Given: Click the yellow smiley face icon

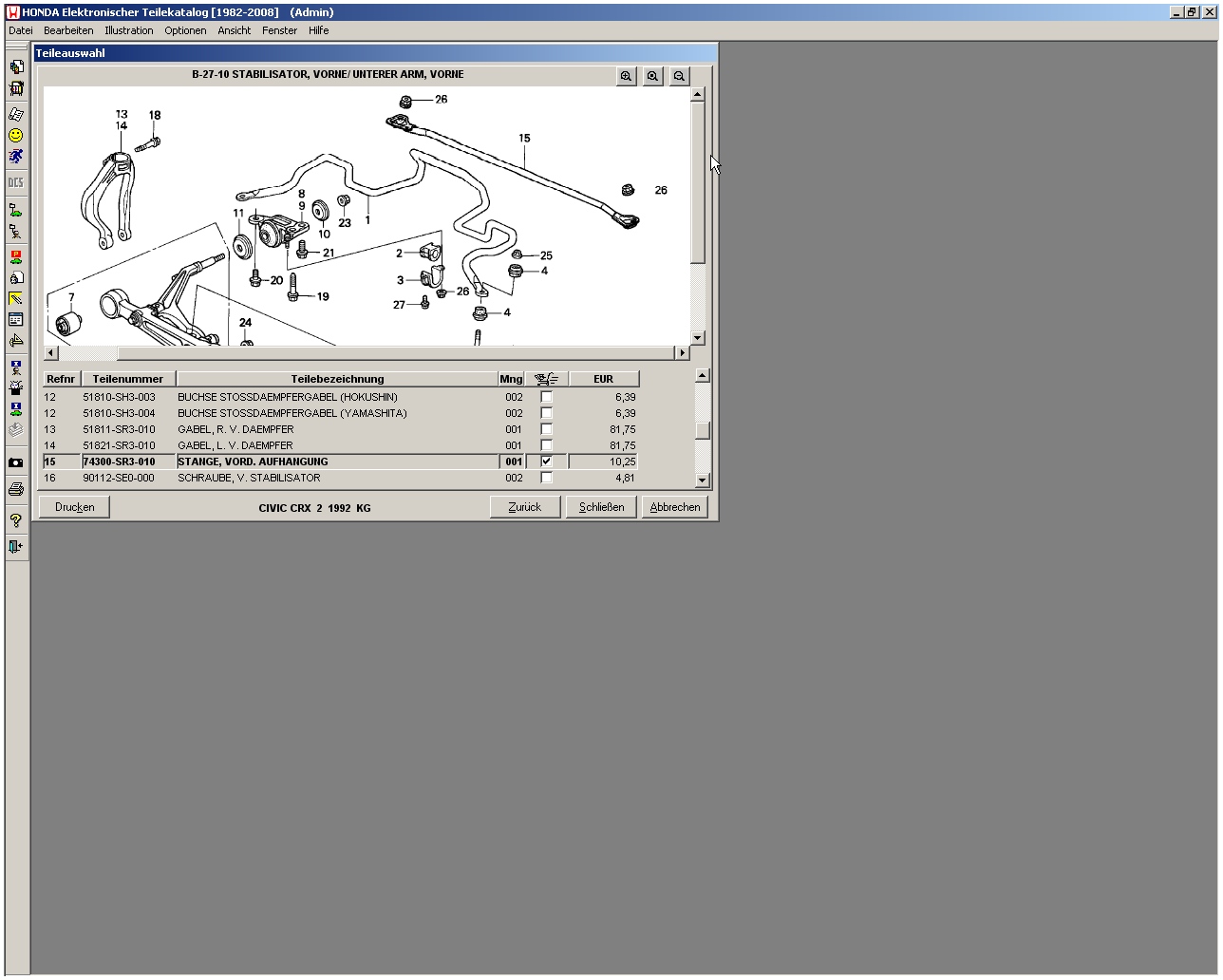Looking at the screenshot, I should point(16,136).
